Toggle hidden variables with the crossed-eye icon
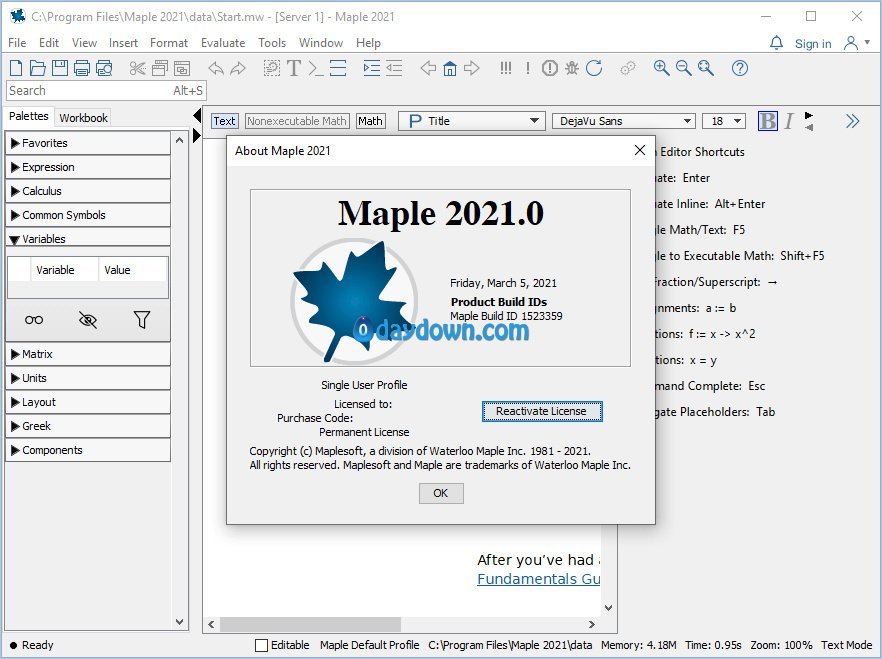882x659 pixels. pyautogui.click(x=88, y=320)
